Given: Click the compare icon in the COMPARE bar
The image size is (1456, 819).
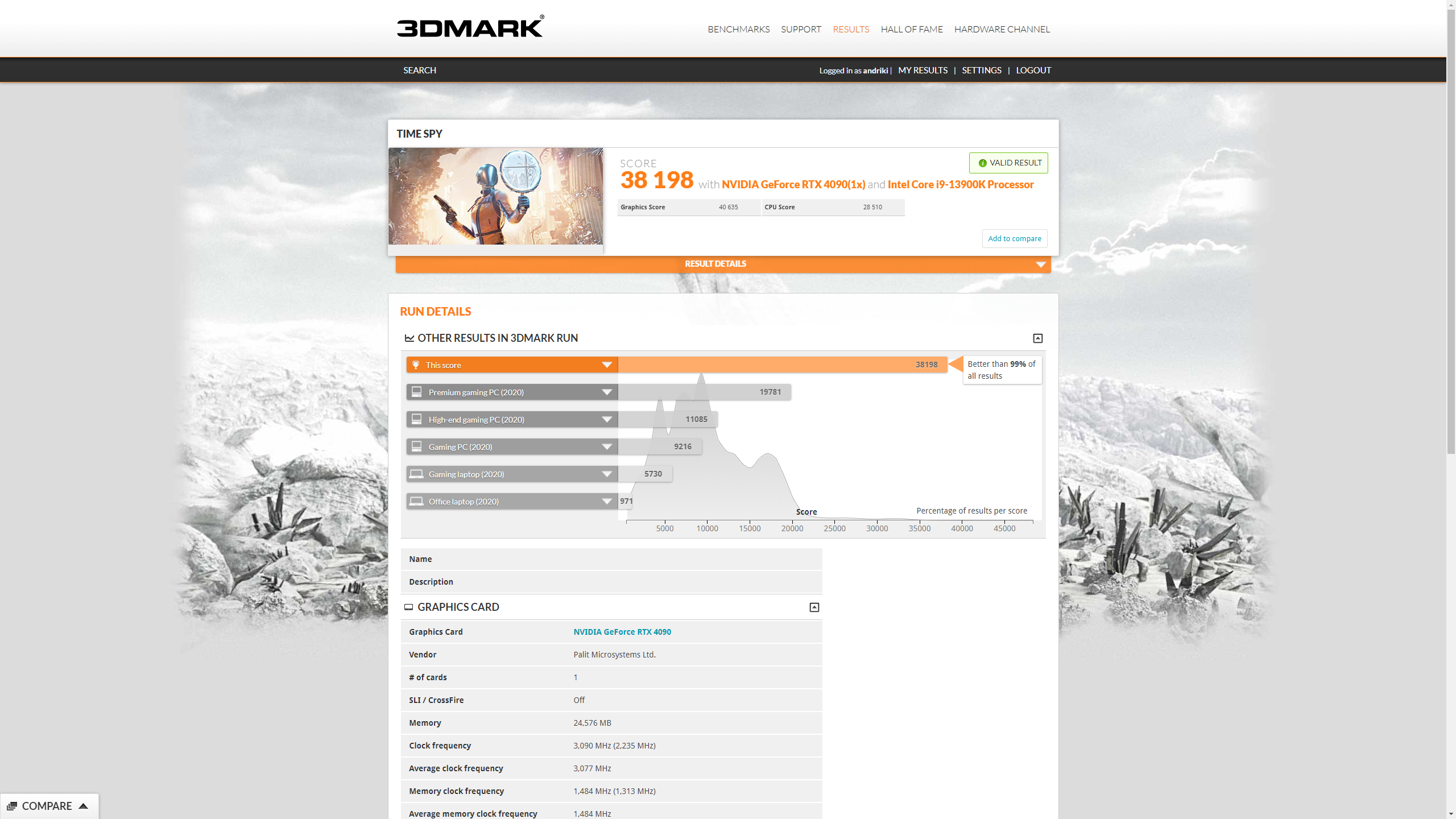Looking at the screenshot, I should tap(11, 806).
